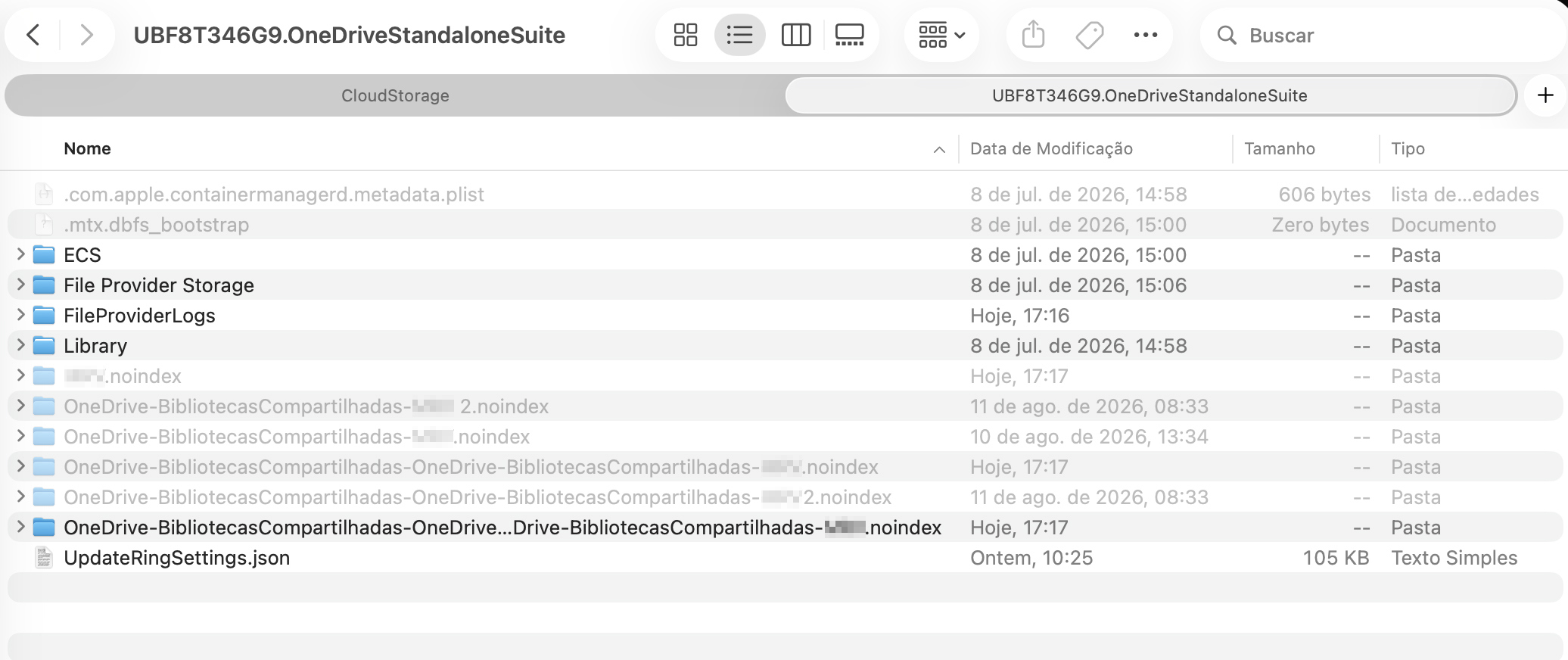Go forward to the next folder
1568x660 pixels.
[x=86, y=35]
